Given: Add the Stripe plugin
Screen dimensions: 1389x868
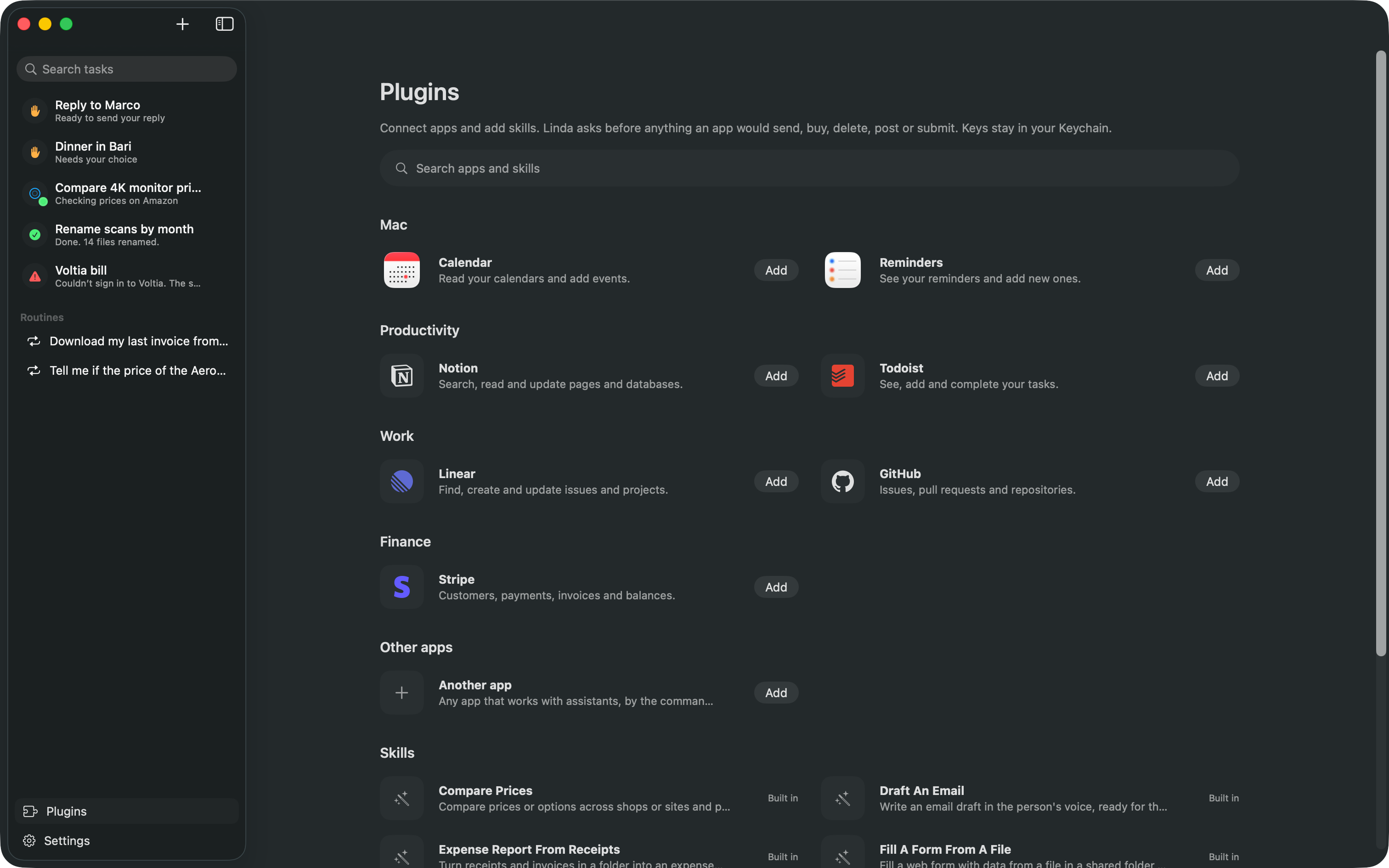Looking at the screenshot, I should [776, 587].
